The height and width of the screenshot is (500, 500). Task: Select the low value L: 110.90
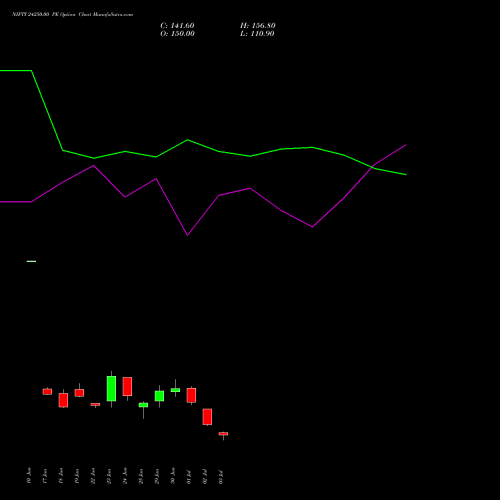pyautogui.click(x=257, y=34)
